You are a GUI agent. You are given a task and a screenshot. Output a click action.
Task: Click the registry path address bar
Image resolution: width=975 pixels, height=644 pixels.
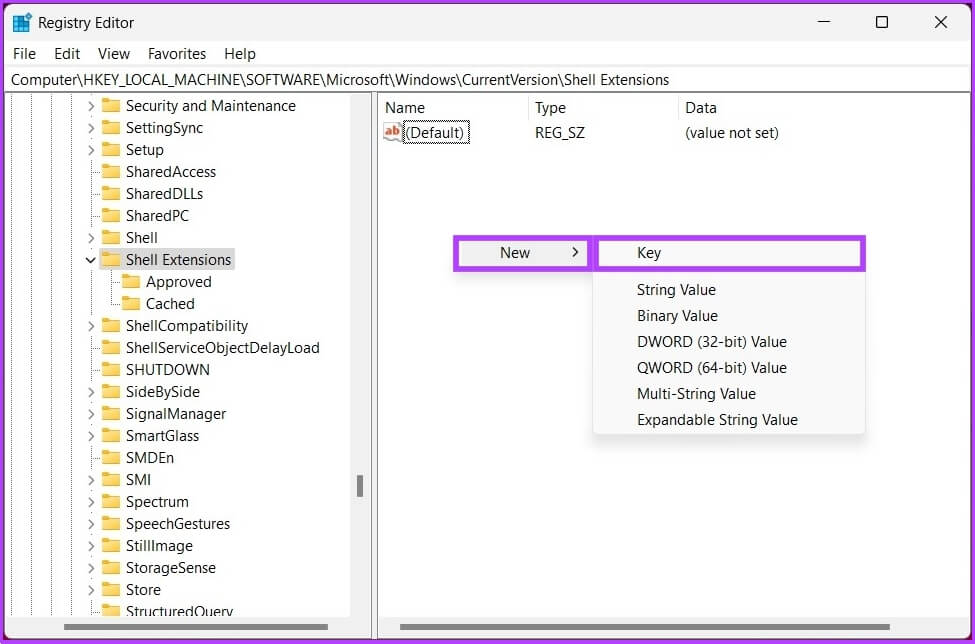pyautogui.click(x=488, y=80)
